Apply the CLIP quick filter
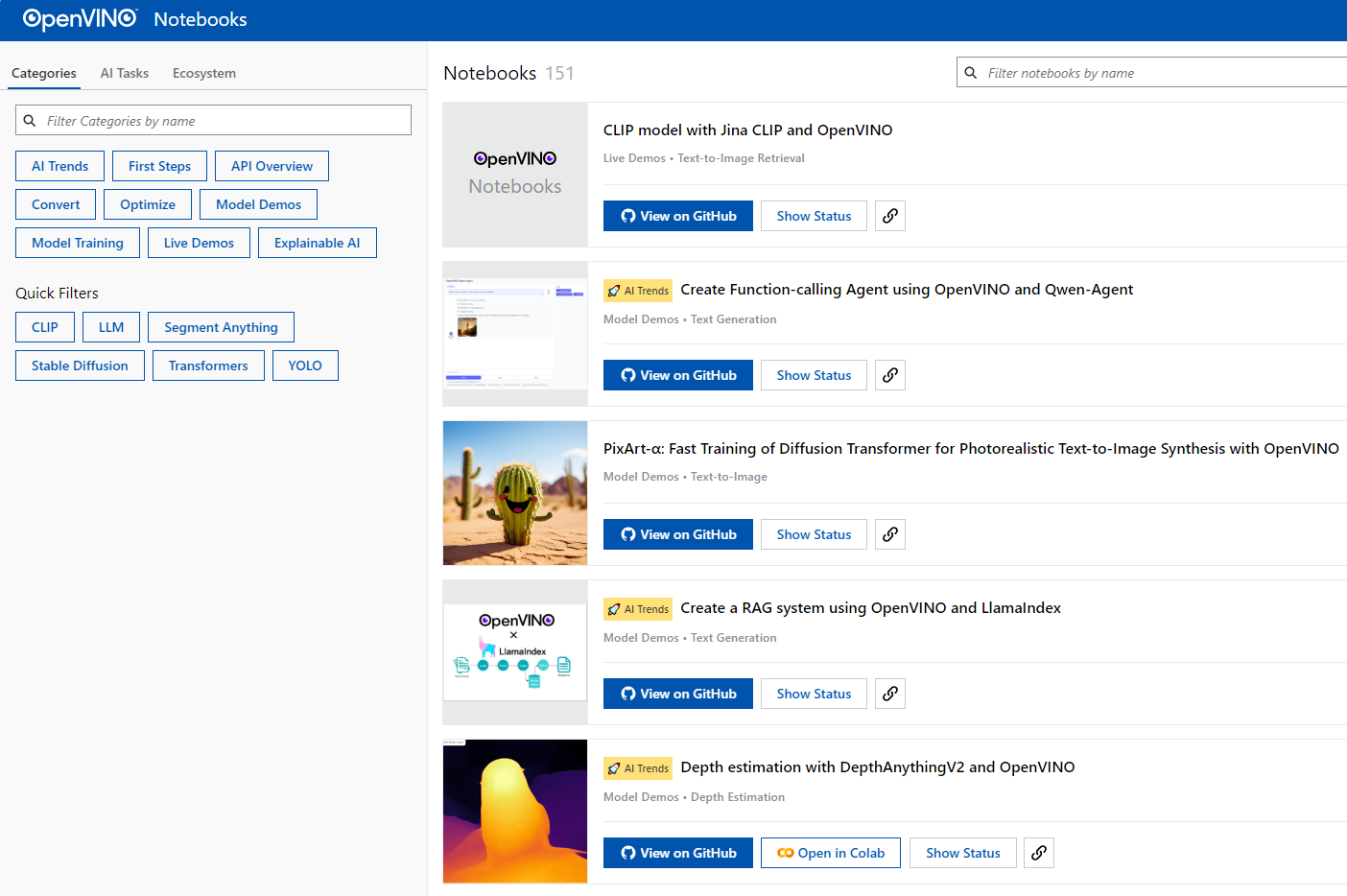The height and width of the screenshot is (896, 1347). [x=45, y=327]
